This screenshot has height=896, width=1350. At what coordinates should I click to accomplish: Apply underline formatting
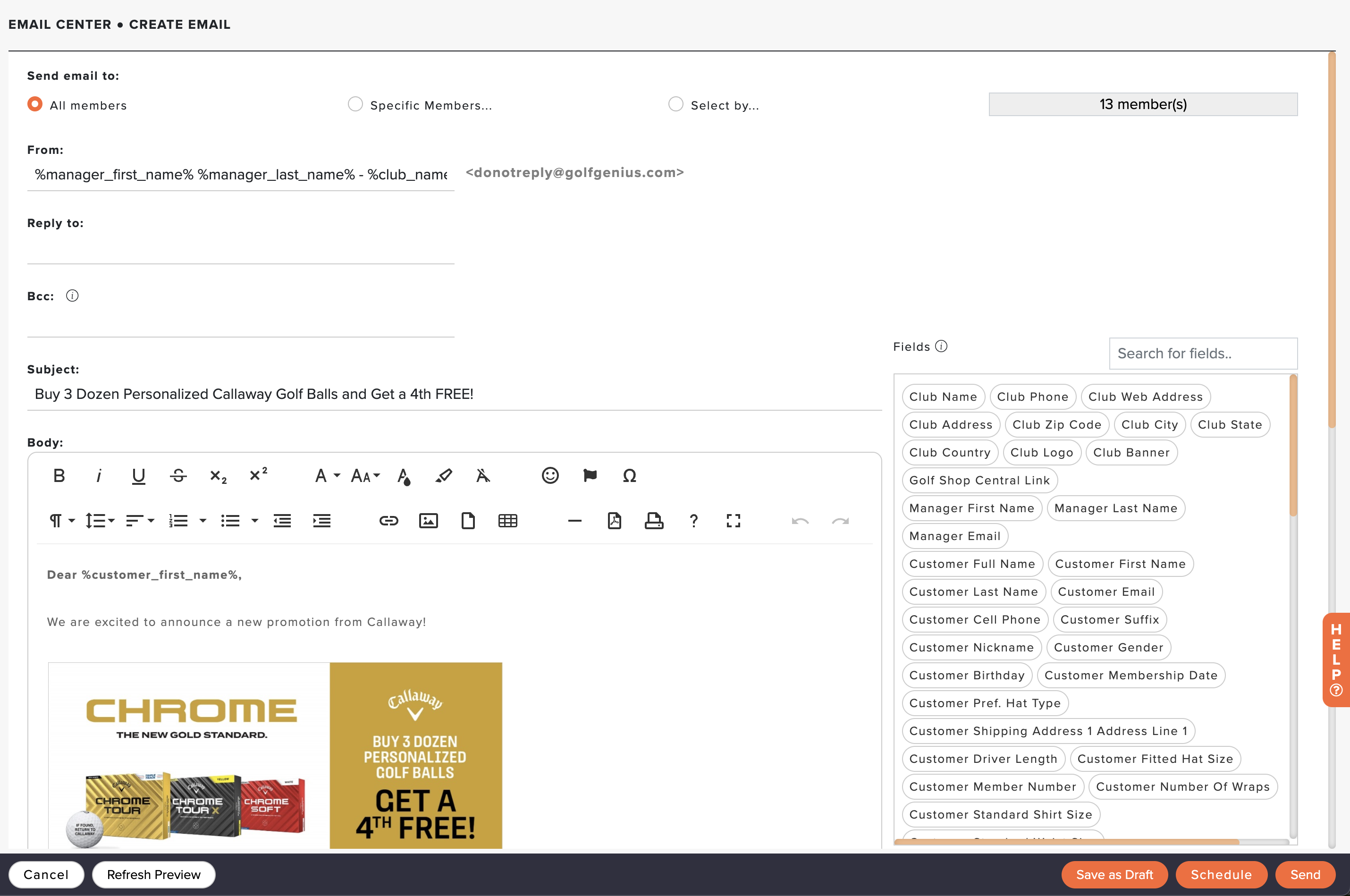(x=138, y=475)
